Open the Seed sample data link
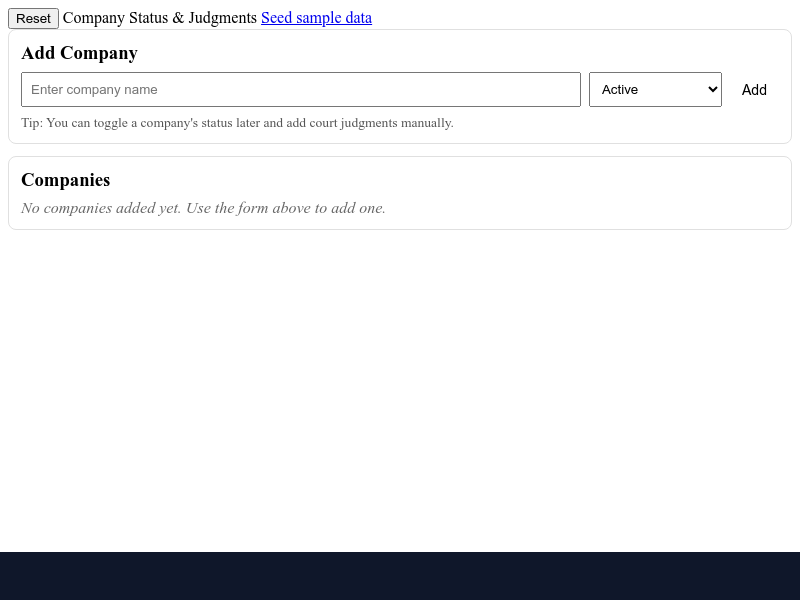This screenshot has width=800, height=600. click(x=316, y=18)
